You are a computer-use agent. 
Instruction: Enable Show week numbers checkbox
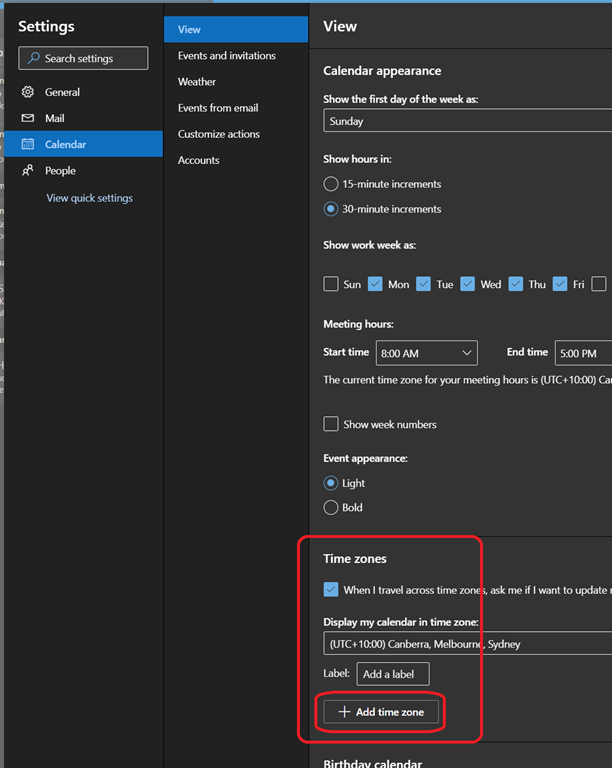pyautogui.click(x=331, y=424)
